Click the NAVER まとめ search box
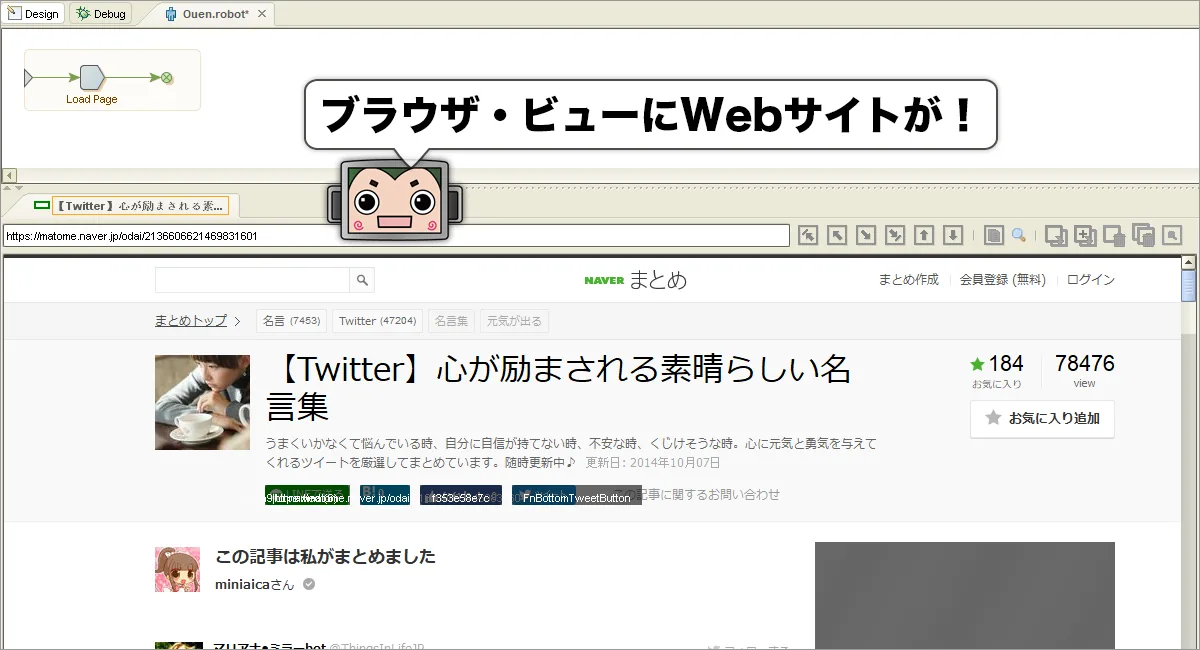1200x650 pixels. tap(252, 280)
